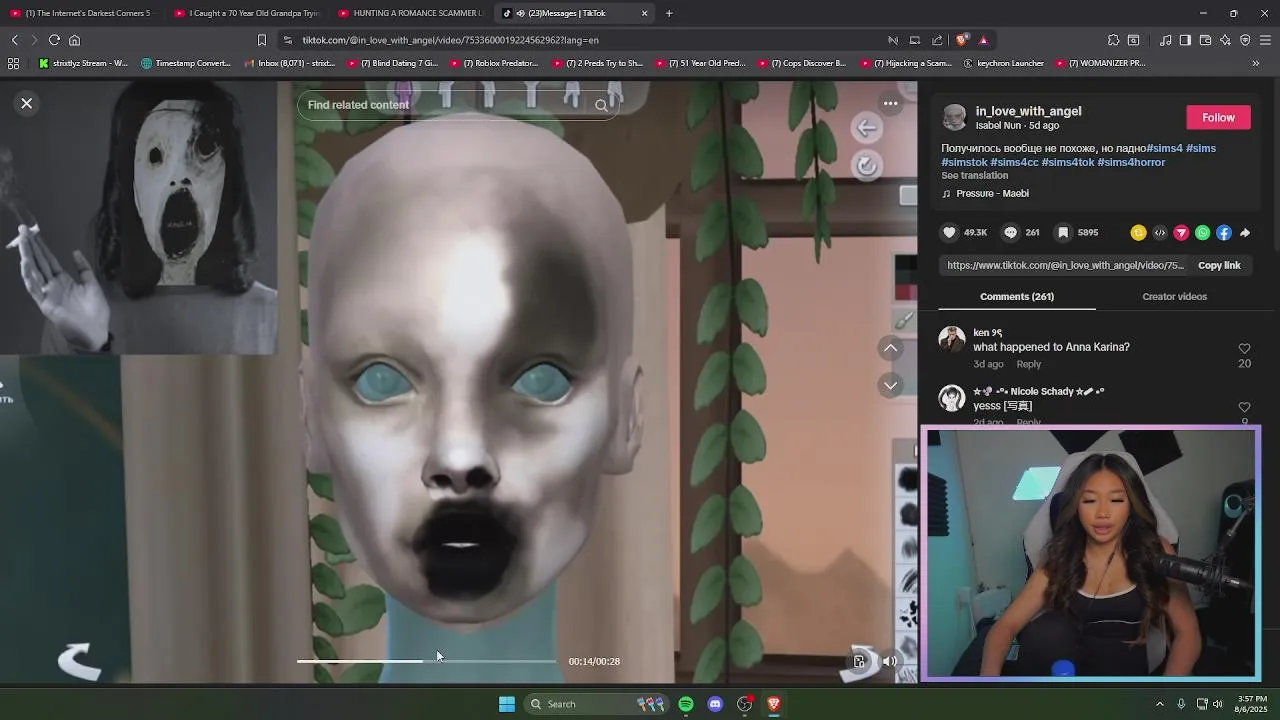Viewport: 1280px width, 720px height.
Task: Like the video with heart icon
Action: coord(949,233)
